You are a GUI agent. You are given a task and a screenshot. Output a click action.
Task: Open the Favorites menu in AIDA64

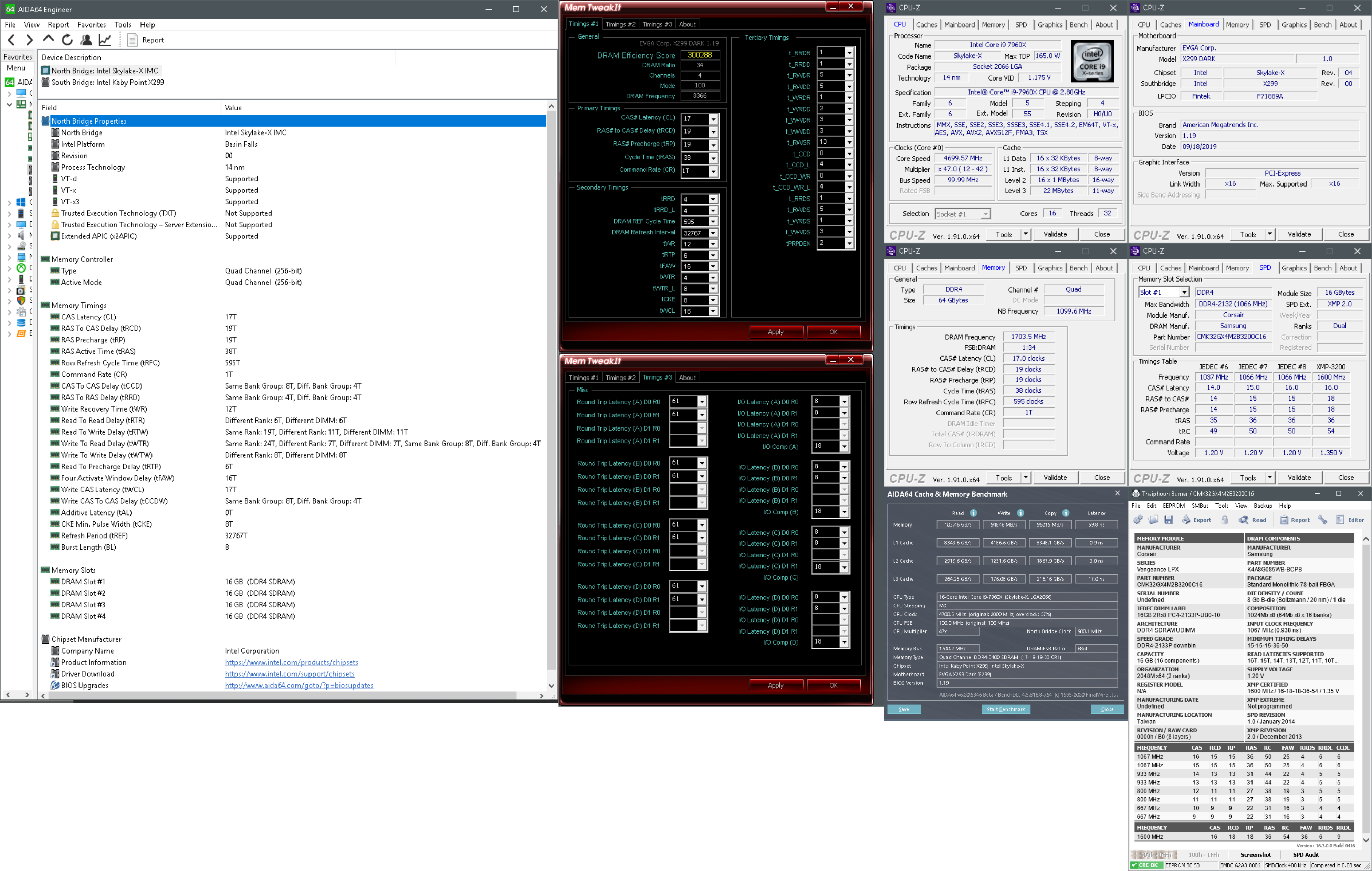point(91,24)
